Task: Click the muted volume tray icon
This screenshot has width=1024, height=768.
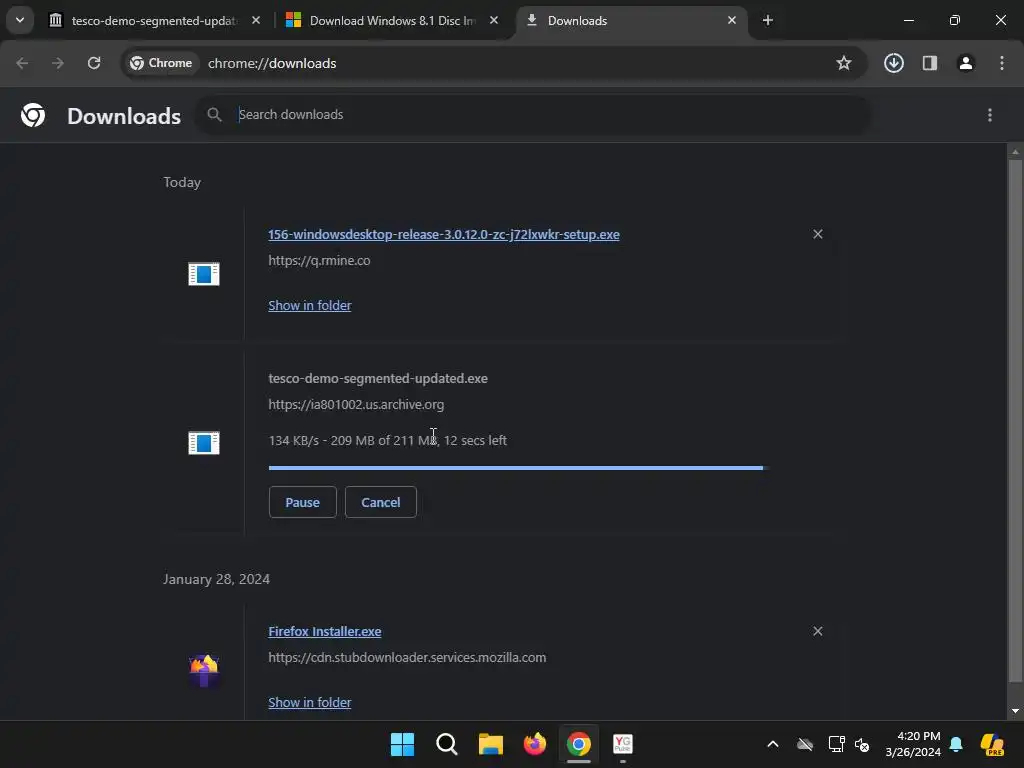Action: 862,744
